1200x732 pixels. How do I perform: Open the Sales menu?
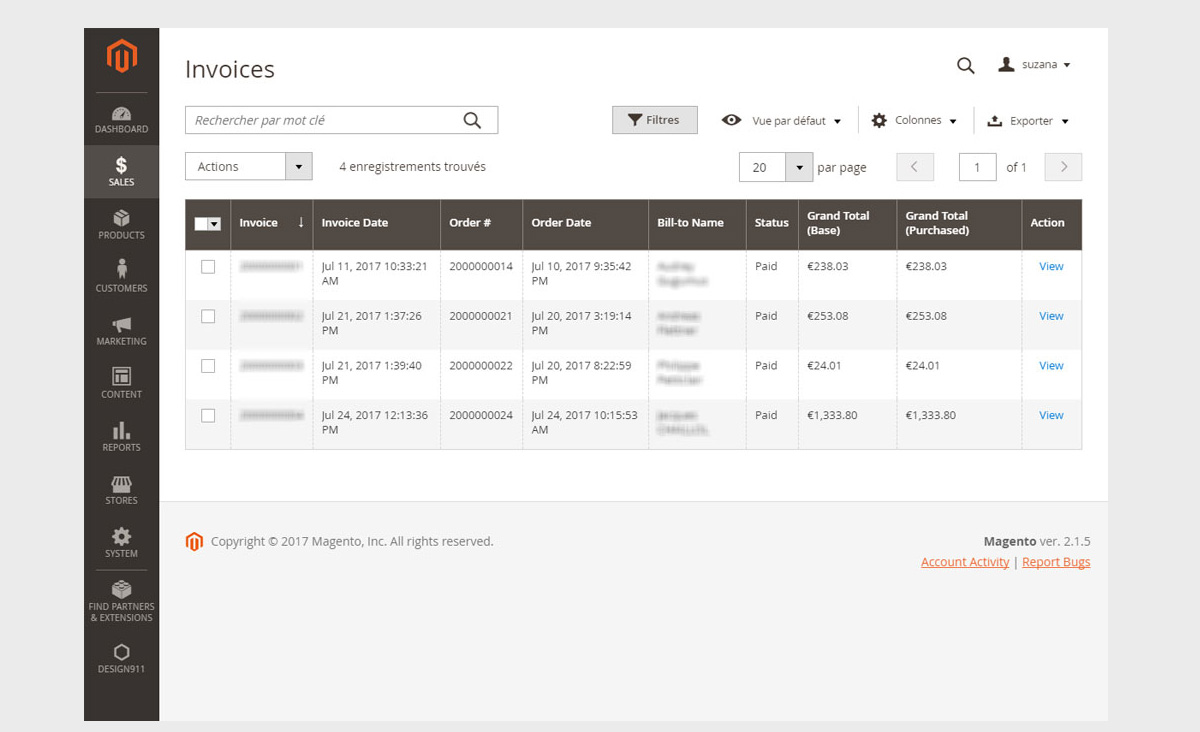(121, 172)
